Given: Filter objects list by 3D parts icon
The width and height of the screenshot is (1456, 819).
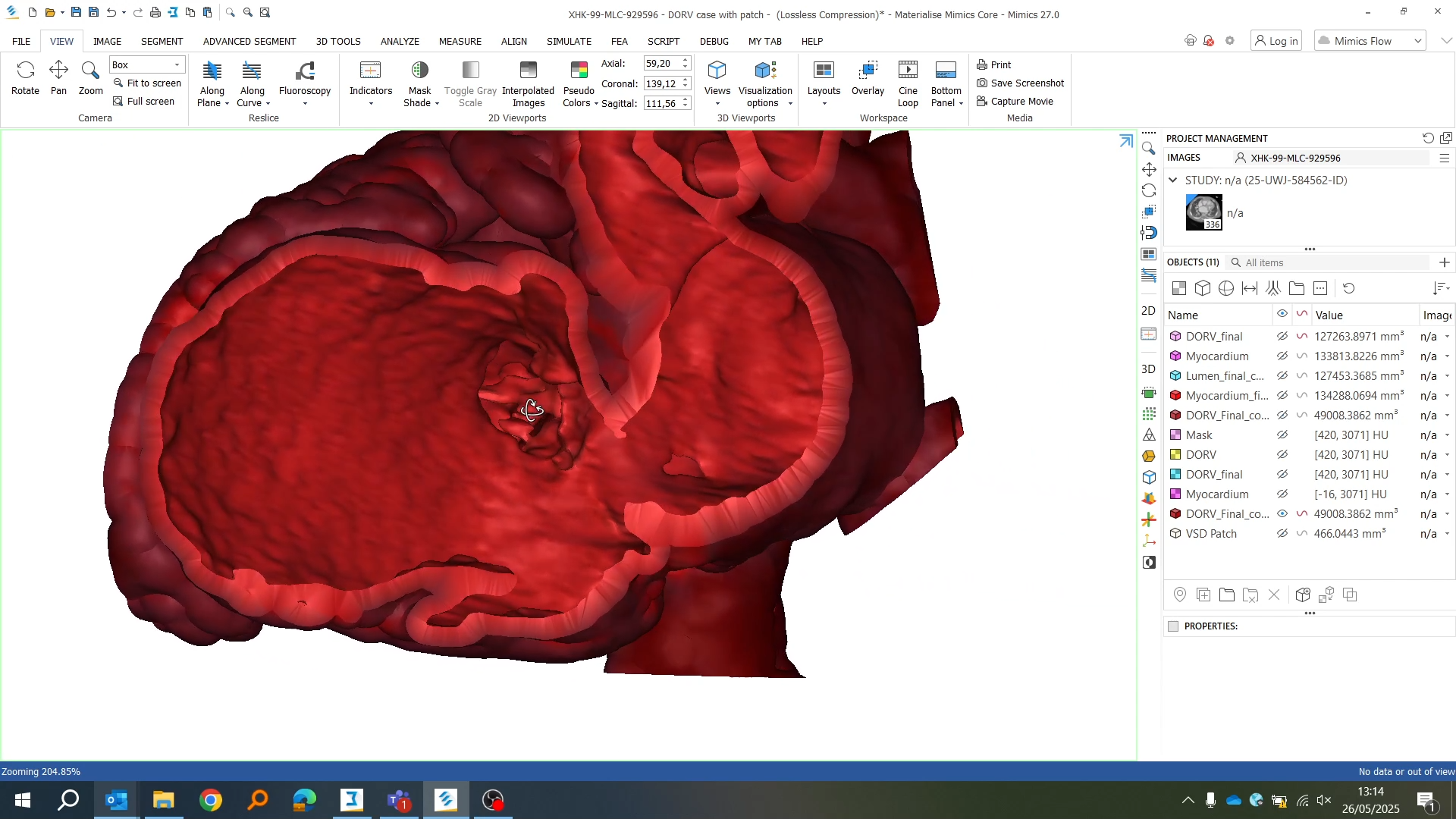Looking at the screenshot, I should coord(1202,288).
